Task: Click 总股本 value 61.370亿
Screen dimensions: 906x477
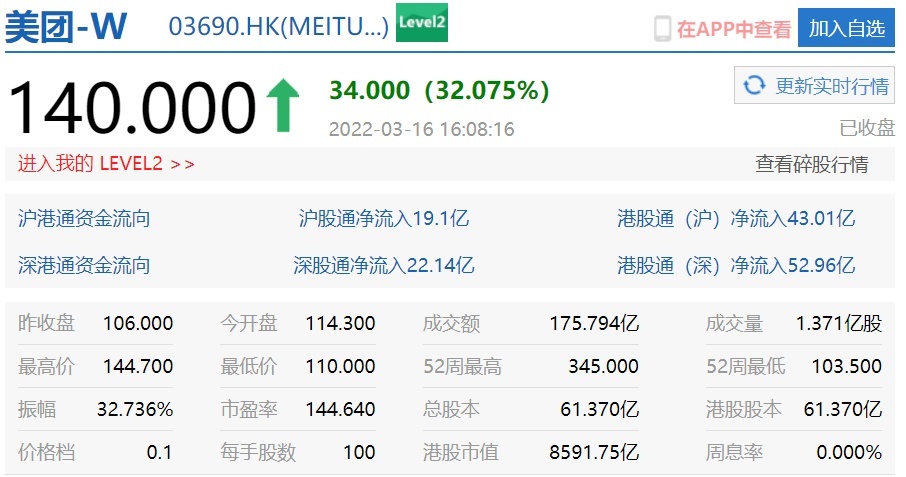Action: [600, 409]
